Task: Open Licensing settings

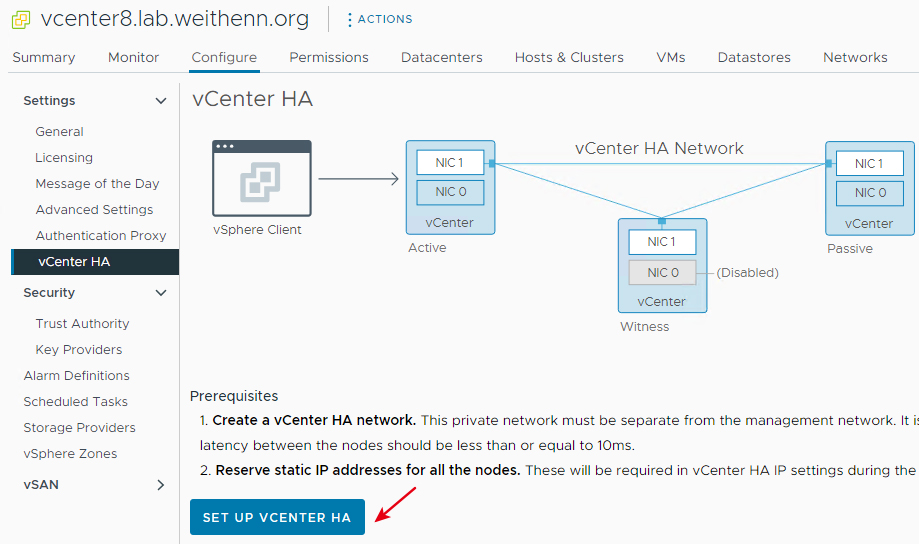Action: pos(64,158)
